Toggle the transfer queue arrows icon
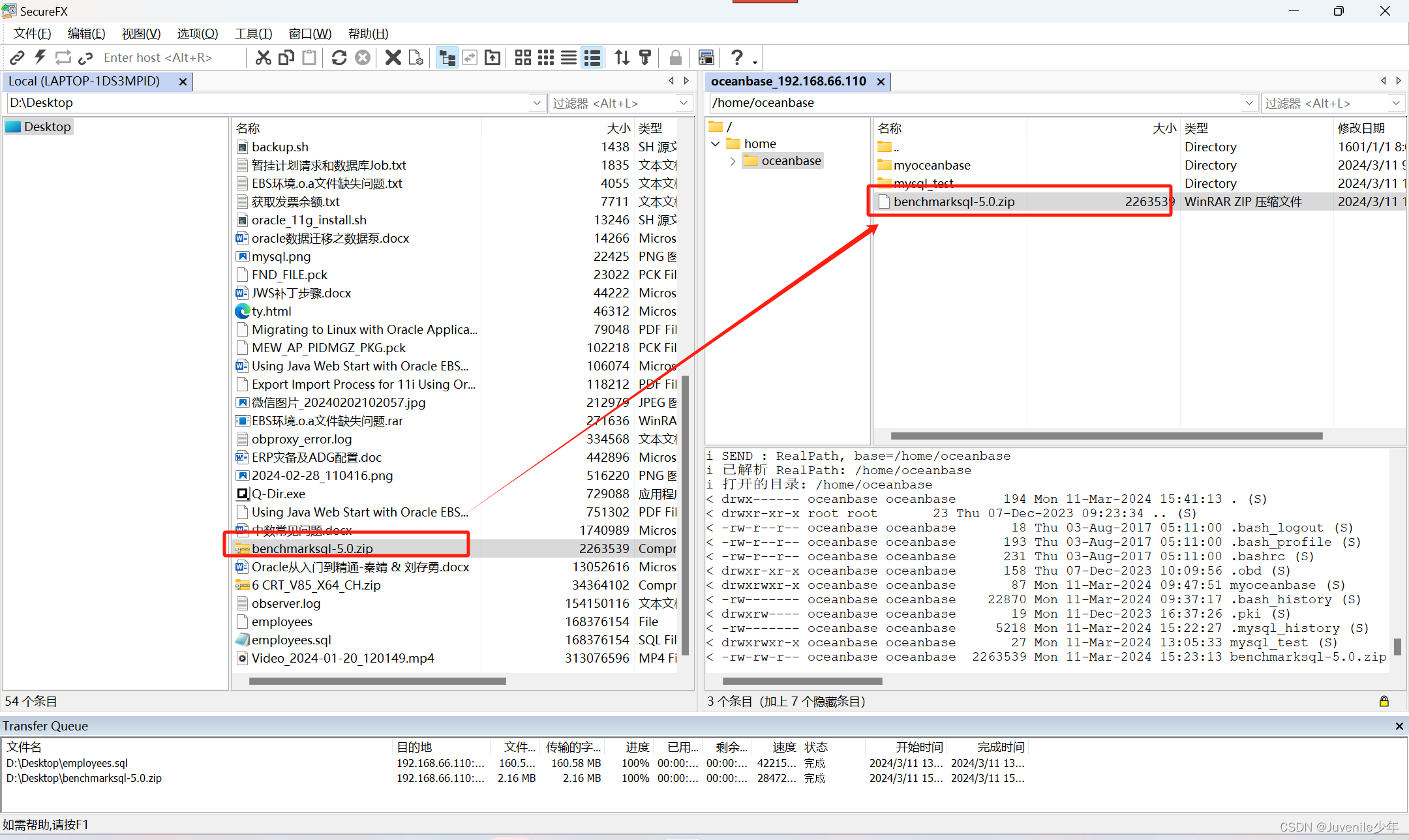The image size is (1409, 840). pyautogui.click(x=622, y=58)
